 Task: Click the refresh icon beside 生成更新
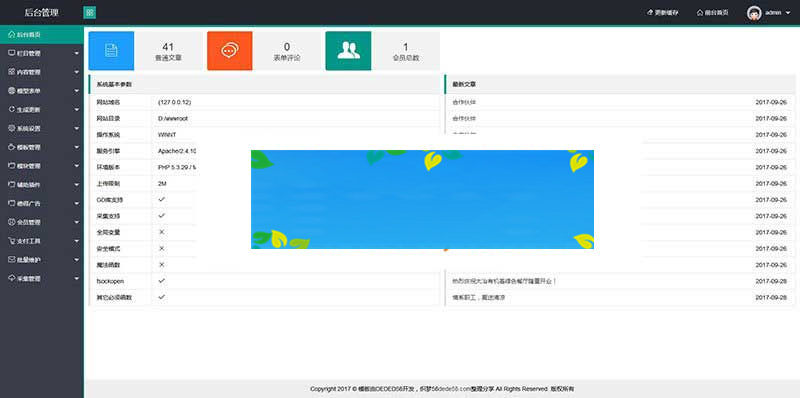12,109
